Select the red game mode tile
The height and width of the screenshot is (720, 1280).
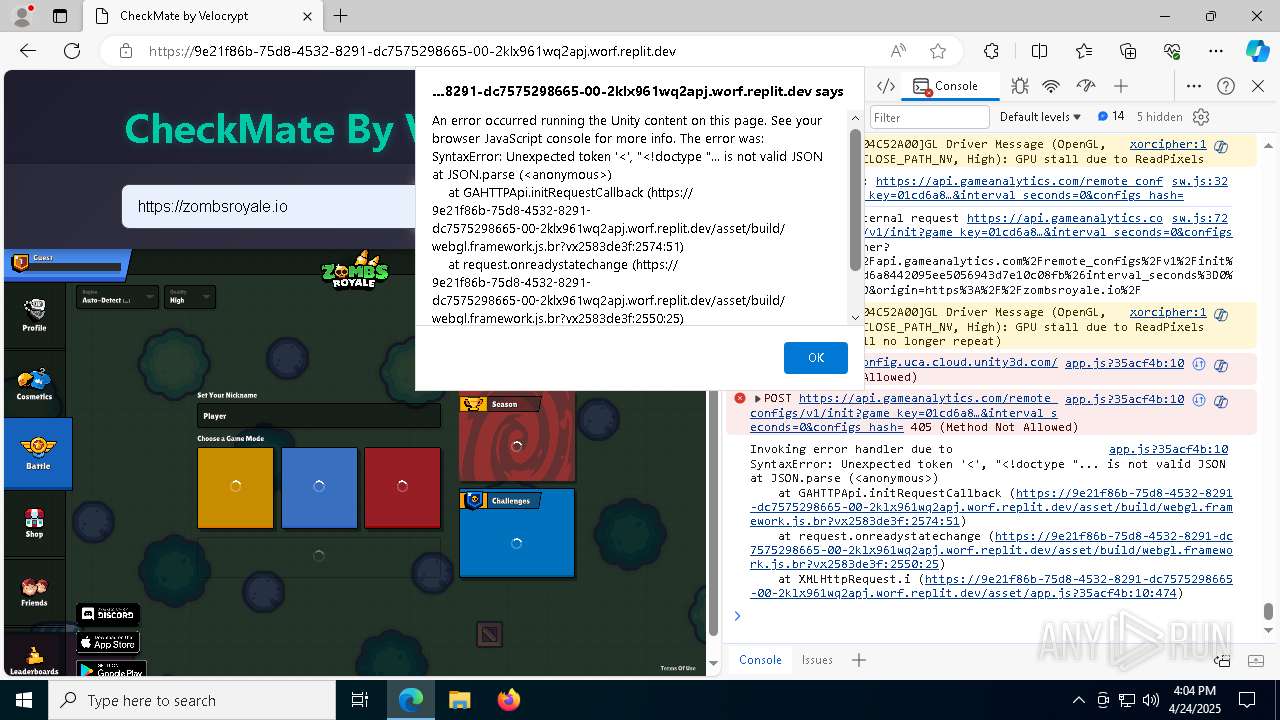point(402,487)
